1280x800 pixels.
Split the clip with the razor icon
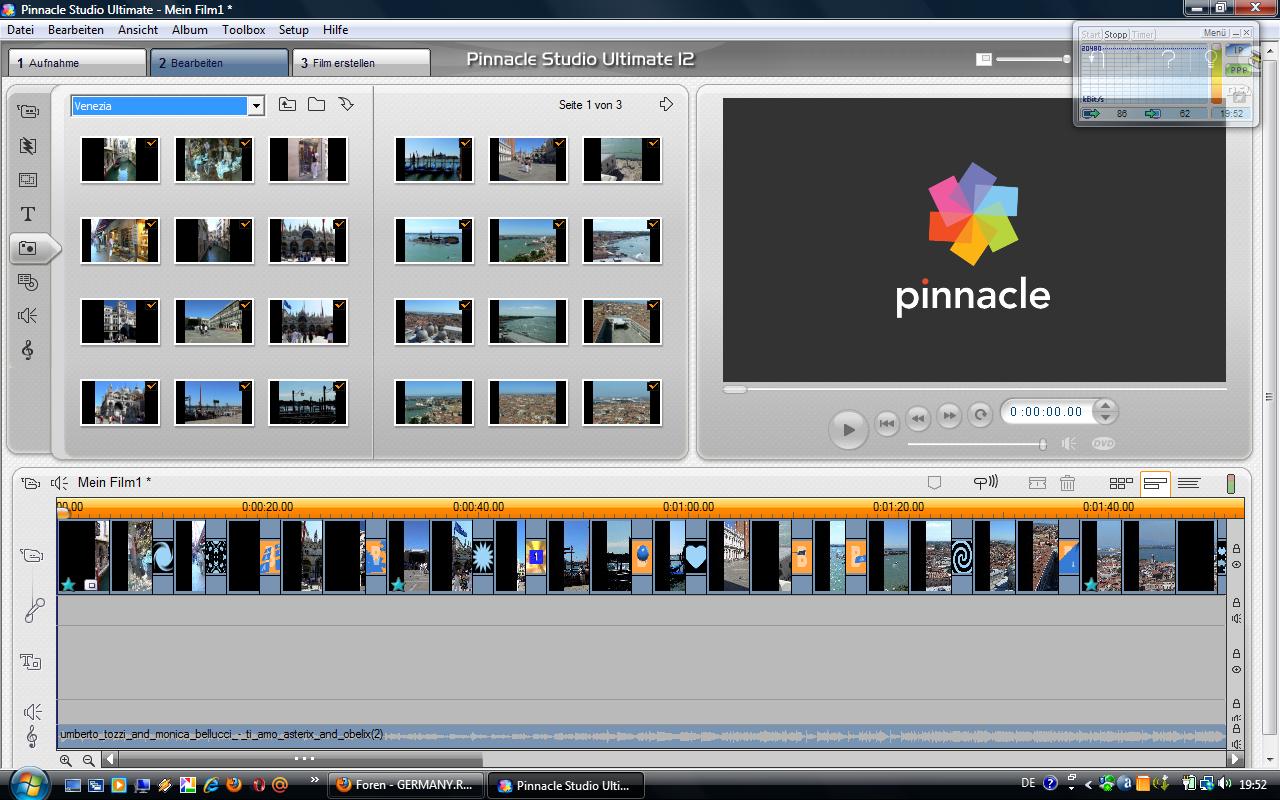click(1037, 483)
